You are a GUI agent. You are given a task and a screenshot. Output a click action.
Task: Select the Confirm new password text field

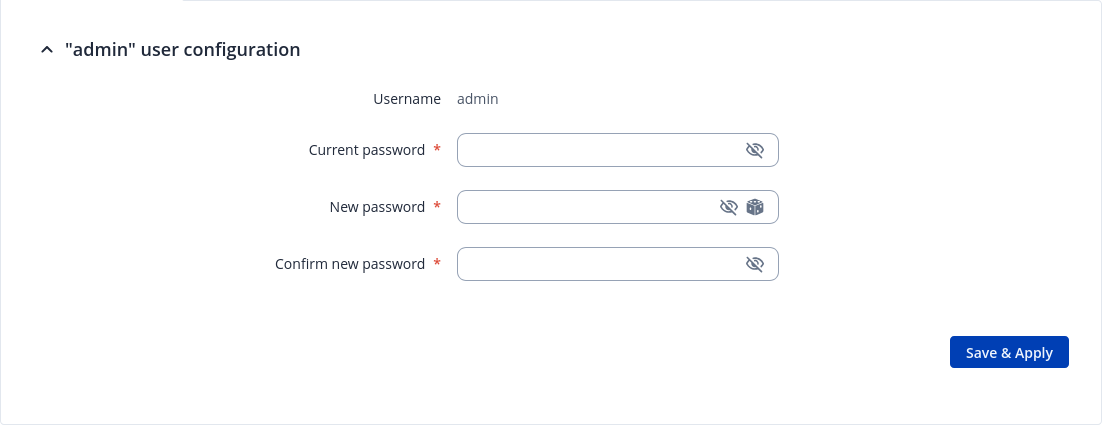[598, 264]
